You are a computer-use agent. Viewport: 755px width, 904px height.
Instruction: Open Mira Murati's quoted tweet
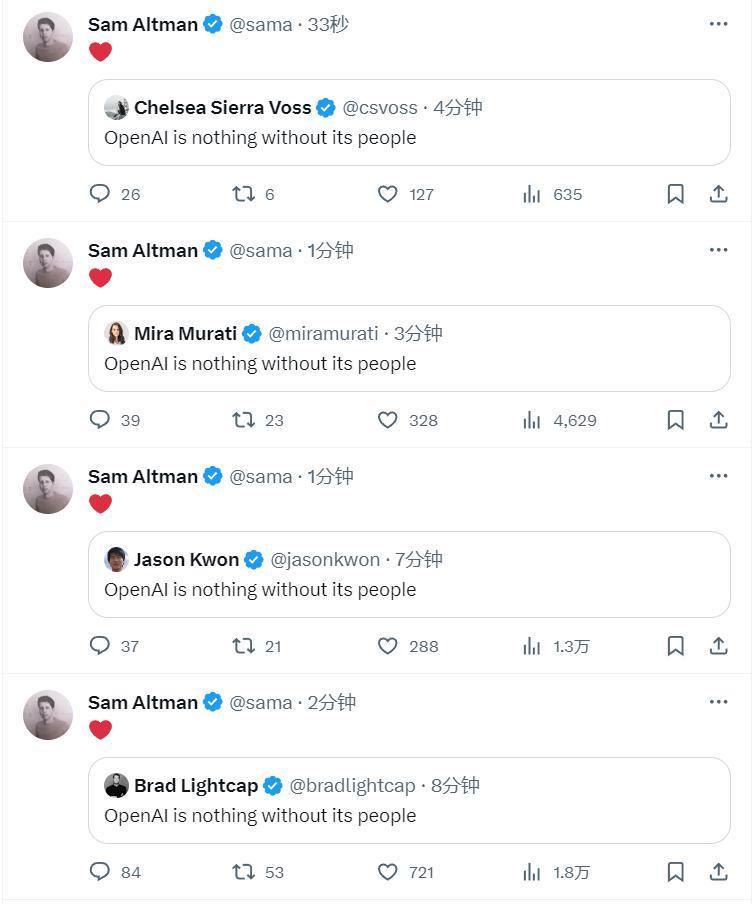coord(409,363)
